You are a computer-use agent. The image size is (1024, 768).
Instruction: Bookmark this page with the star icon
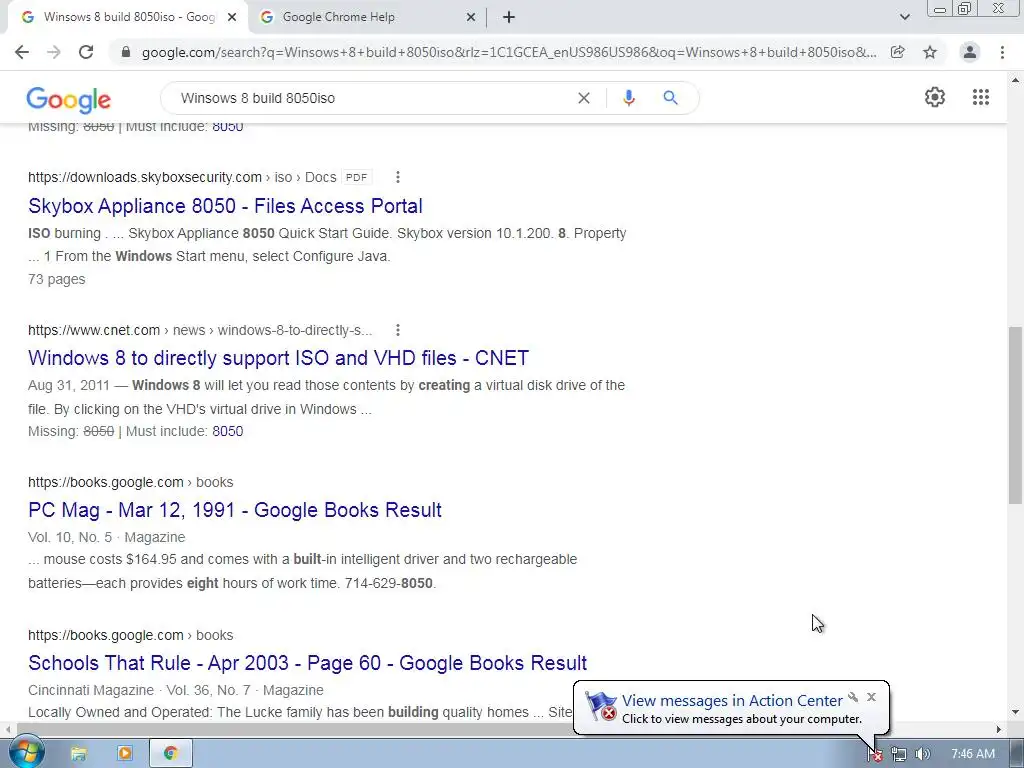point(930,52)
